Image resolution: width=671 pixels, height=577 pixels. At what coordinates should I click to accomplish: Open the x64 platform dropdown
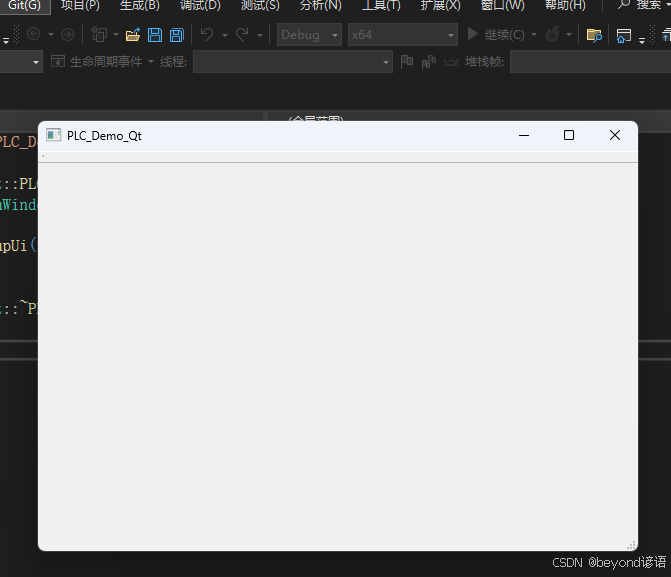tap(402, 35)
